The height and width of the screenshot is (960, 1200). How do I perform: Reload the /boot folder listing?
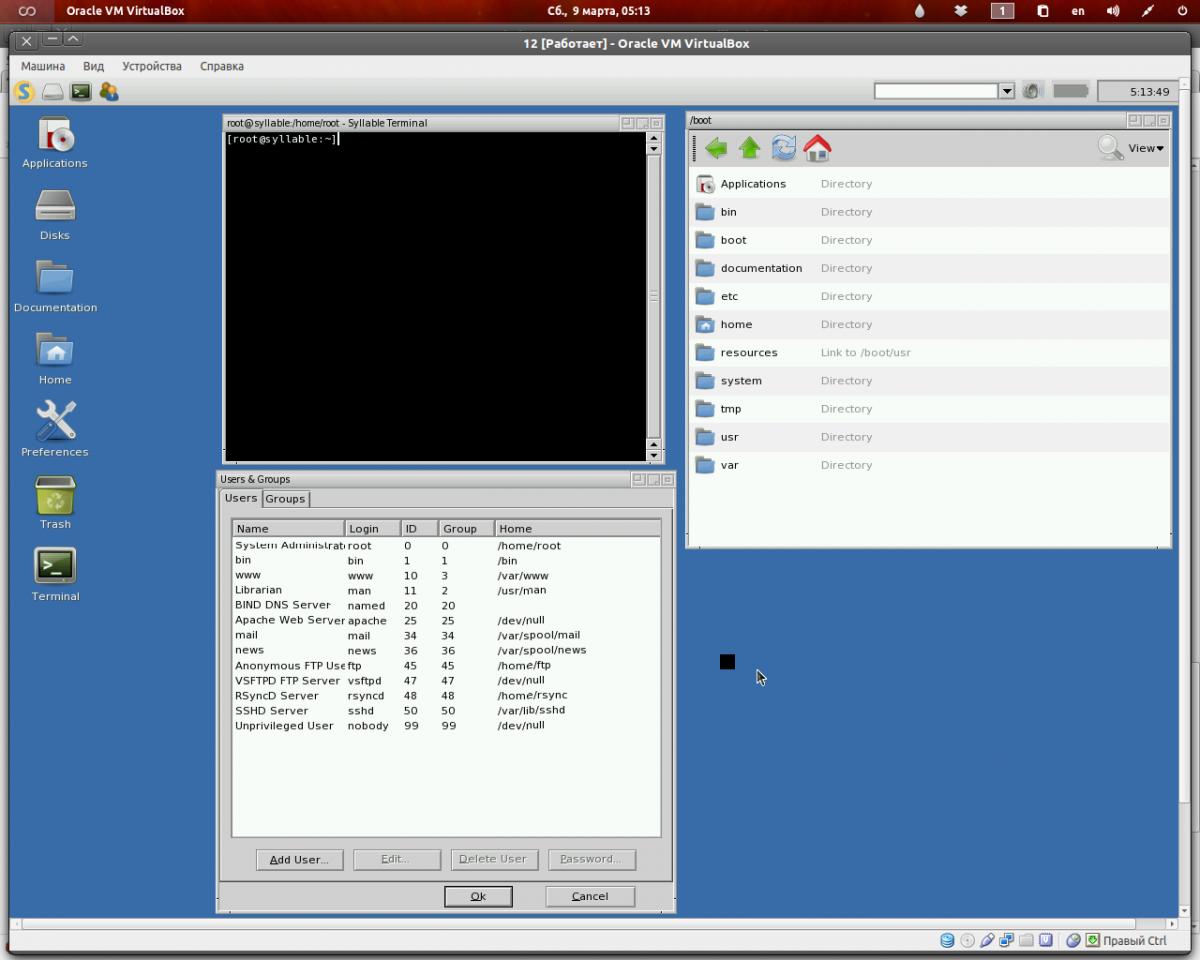click(x=784, y=149)
